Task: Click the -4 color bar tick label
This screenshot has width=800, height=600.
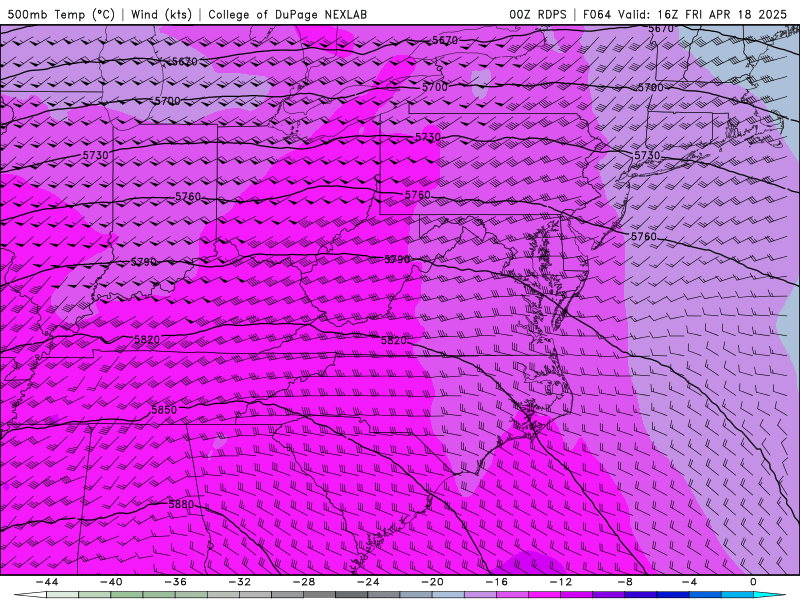Action: 689,582
